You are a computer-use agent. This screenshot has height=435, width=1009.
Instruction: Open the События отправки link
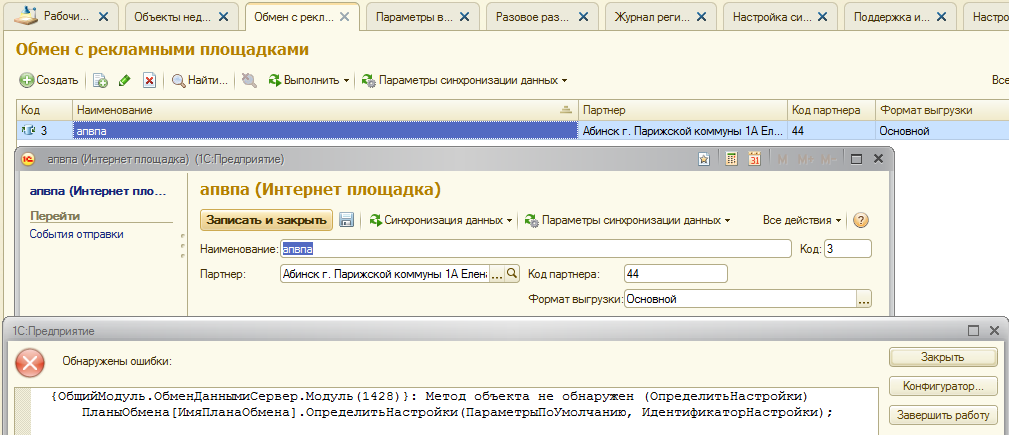coord(77,234)
